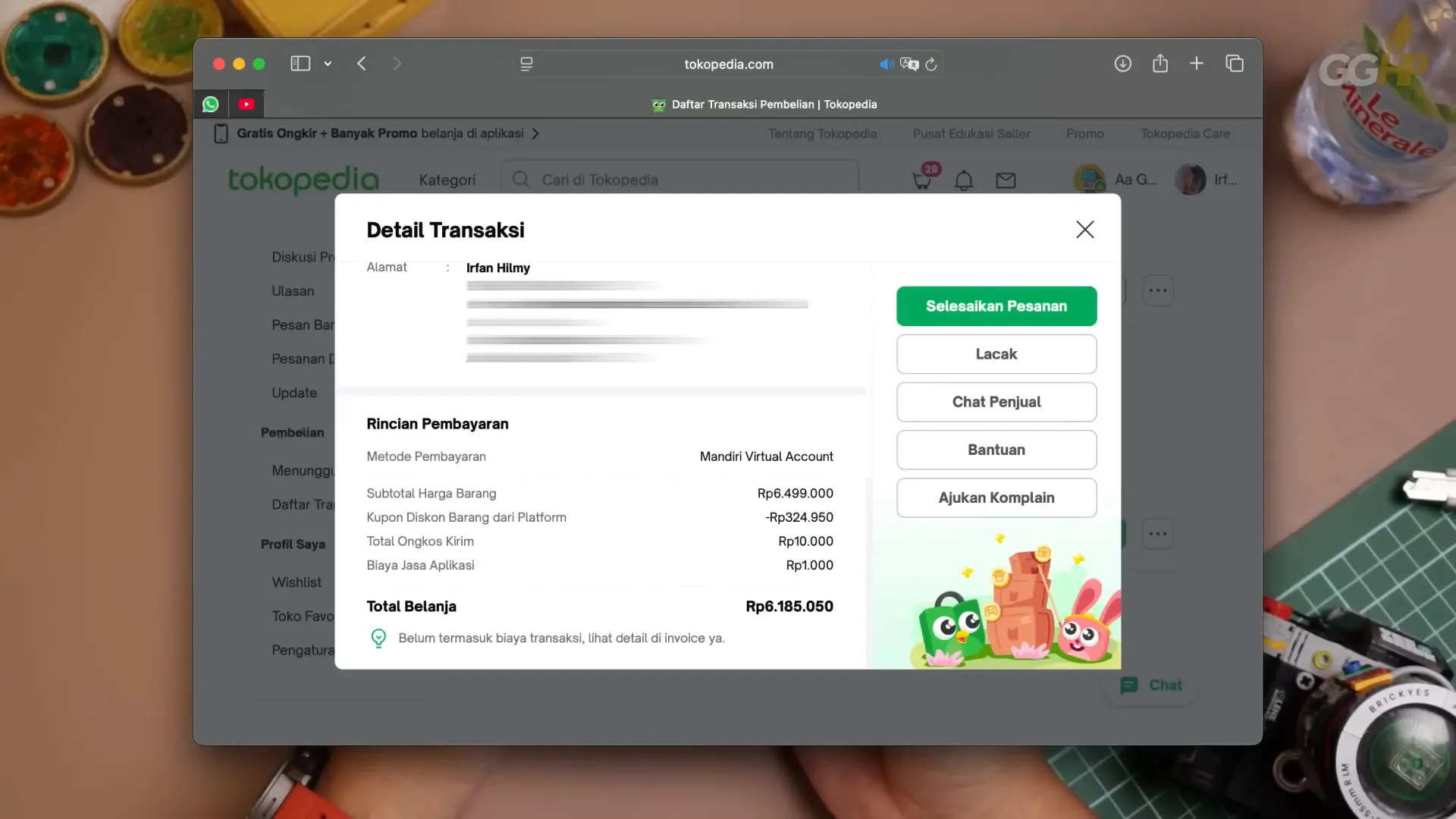
Task: Click the lightbulb info icon
Action: [378, 639]
